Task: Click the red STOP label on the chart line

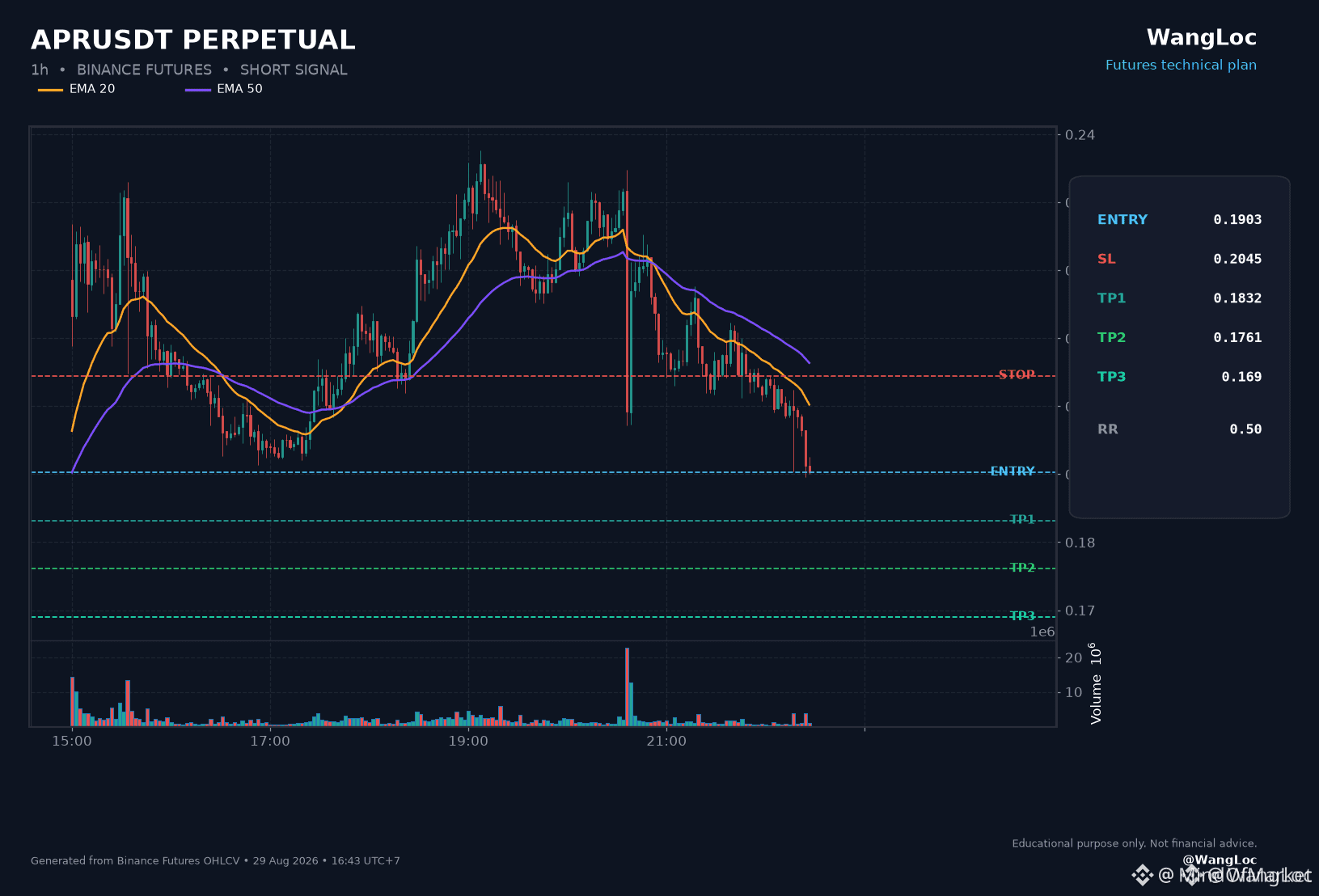Action: tap(1017, 375)
